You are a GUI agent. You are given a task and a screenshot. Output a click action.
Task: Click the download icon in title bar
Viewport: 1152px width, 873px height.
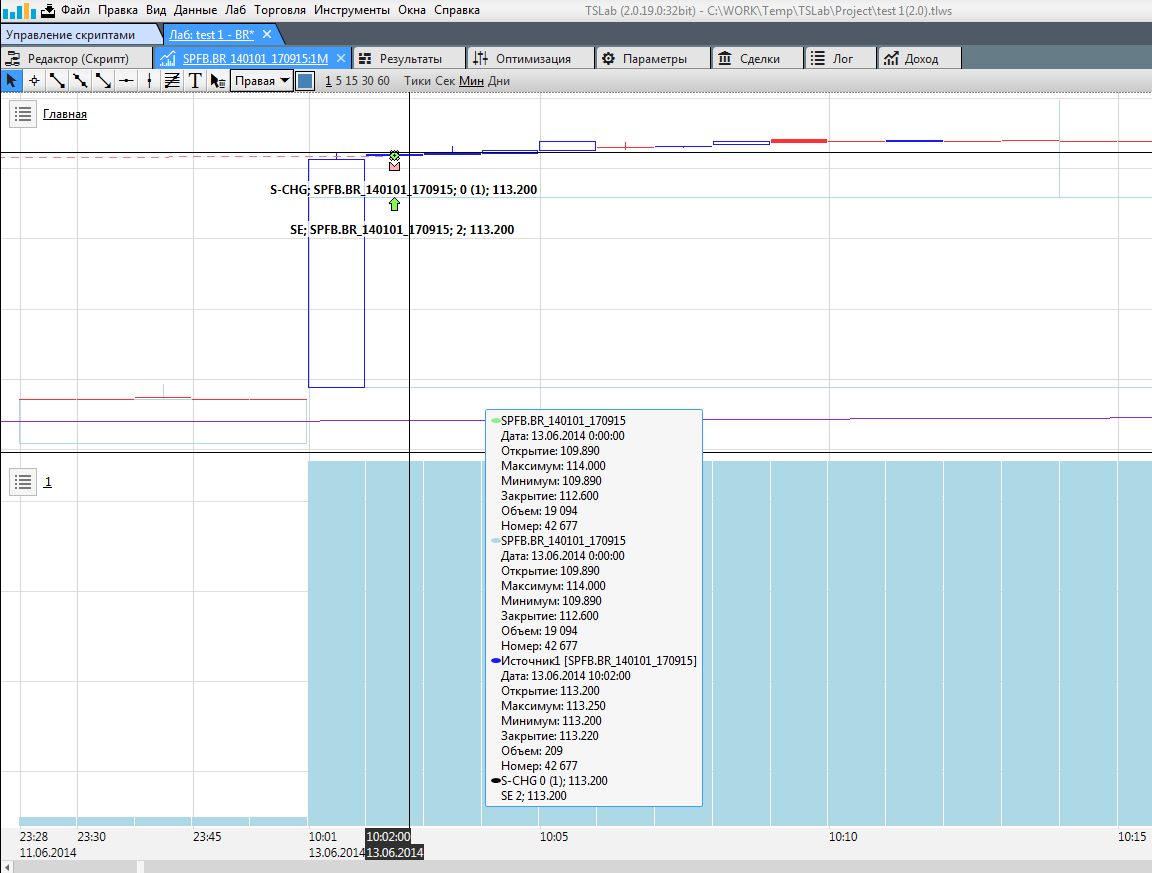click(47, 10)
